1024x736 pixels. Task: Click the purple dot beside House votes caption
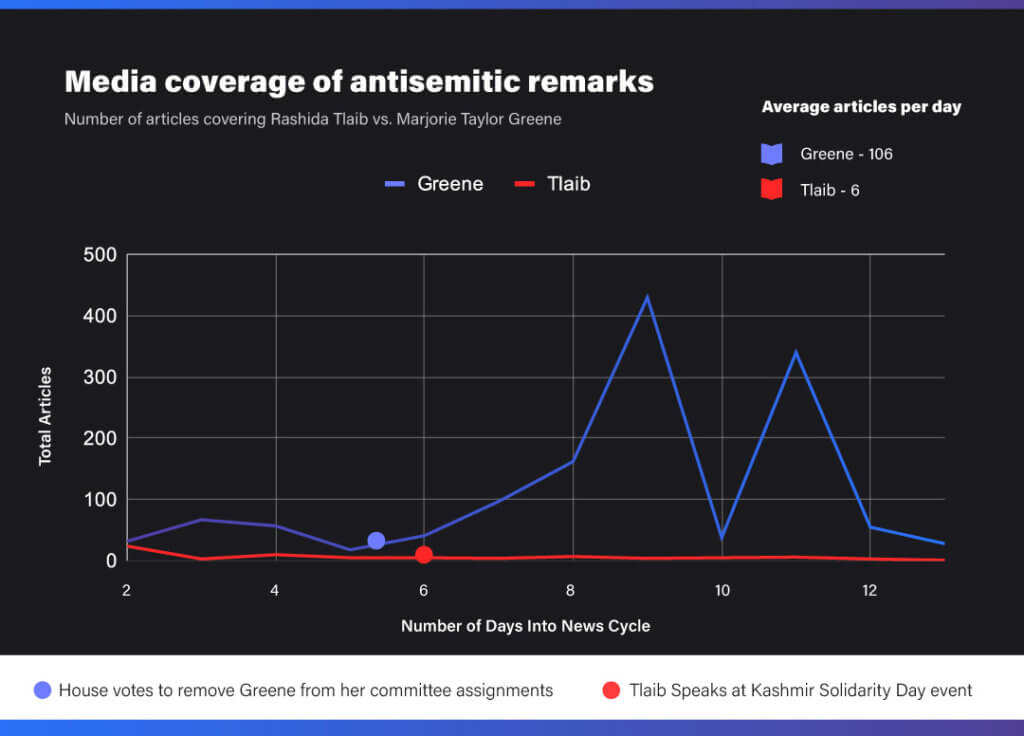(x=42, y=690)
